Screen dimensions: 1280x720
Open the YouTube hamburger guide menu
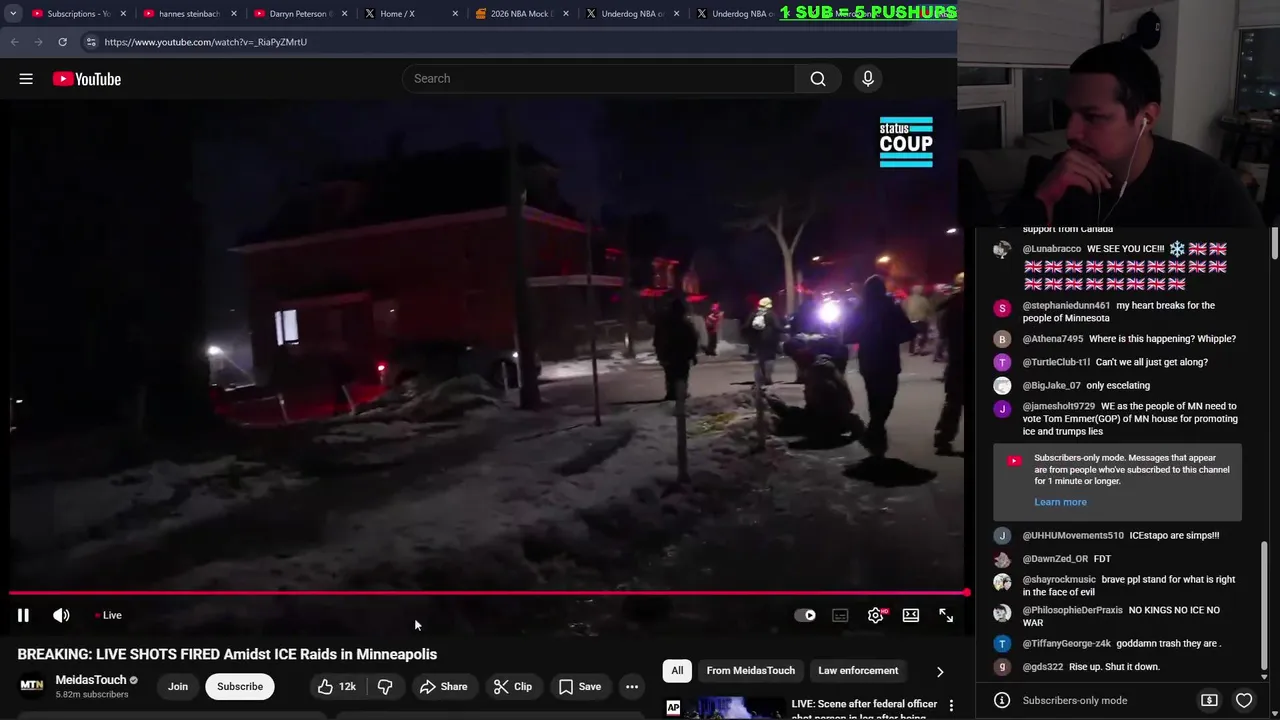pyautogui.click(x=26, y=79)
